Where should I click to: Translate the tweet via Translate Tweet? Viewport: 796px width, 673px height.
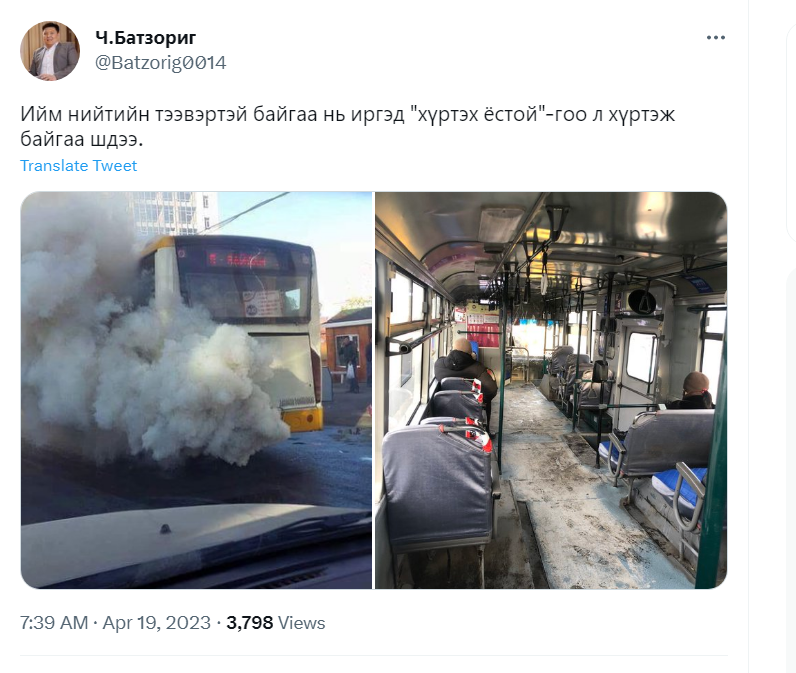pyautogui.click(x=79, y=165)
